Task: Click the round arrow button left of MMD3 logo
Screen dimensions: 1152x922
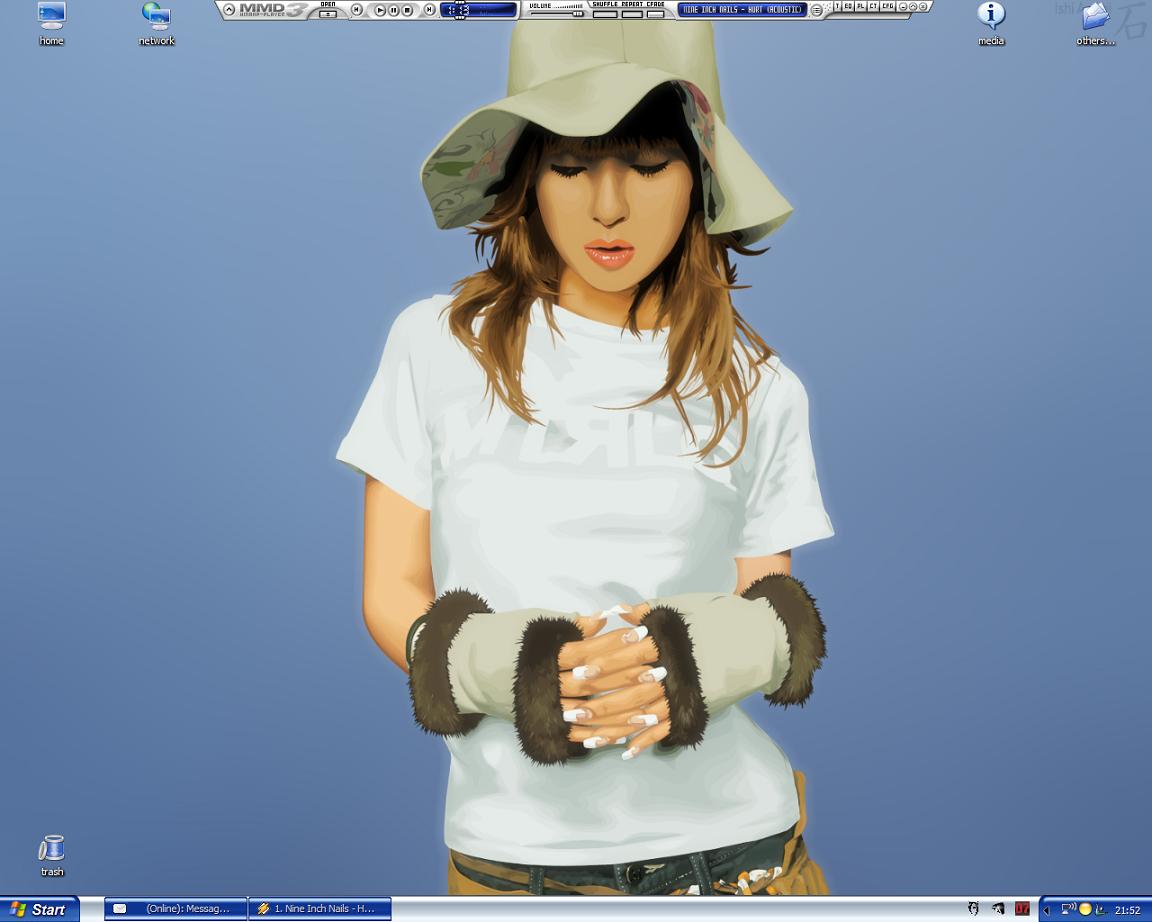Action: click(x=228, y=10)
